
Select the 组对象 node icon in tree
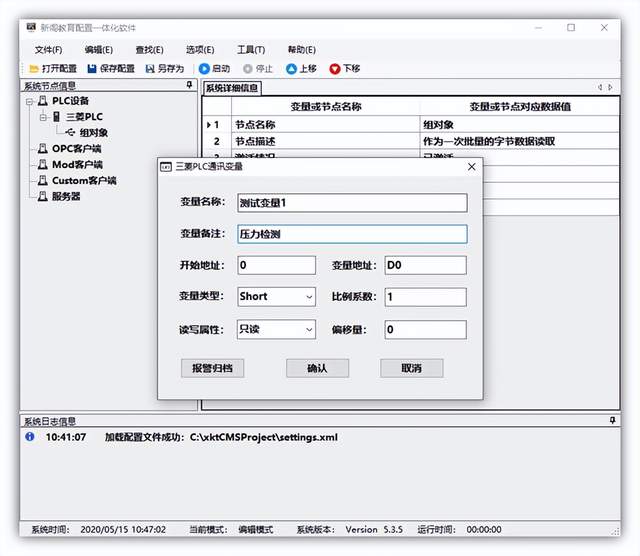[70, 132]
